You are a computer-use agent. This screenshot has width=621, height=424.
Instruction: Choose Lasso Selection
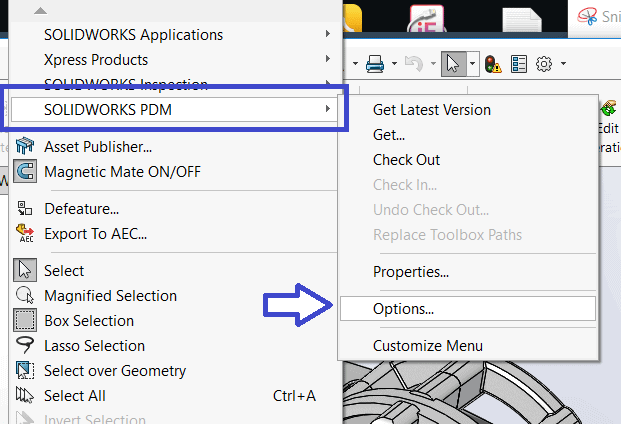pyautogui.click(x=175, y=346)
